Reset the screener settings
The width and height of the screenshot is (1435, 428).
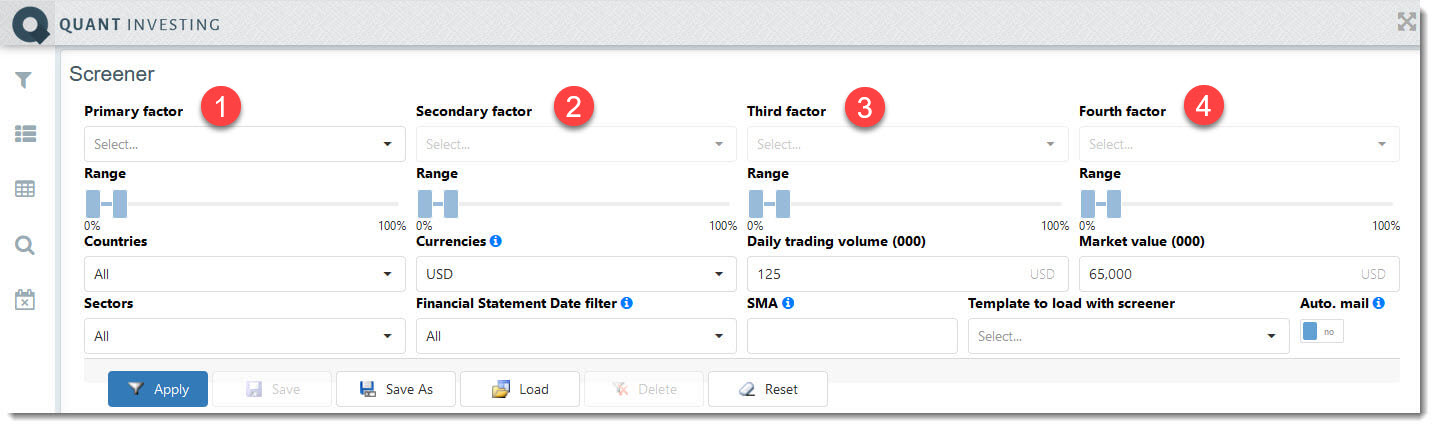tap(768, 389)
